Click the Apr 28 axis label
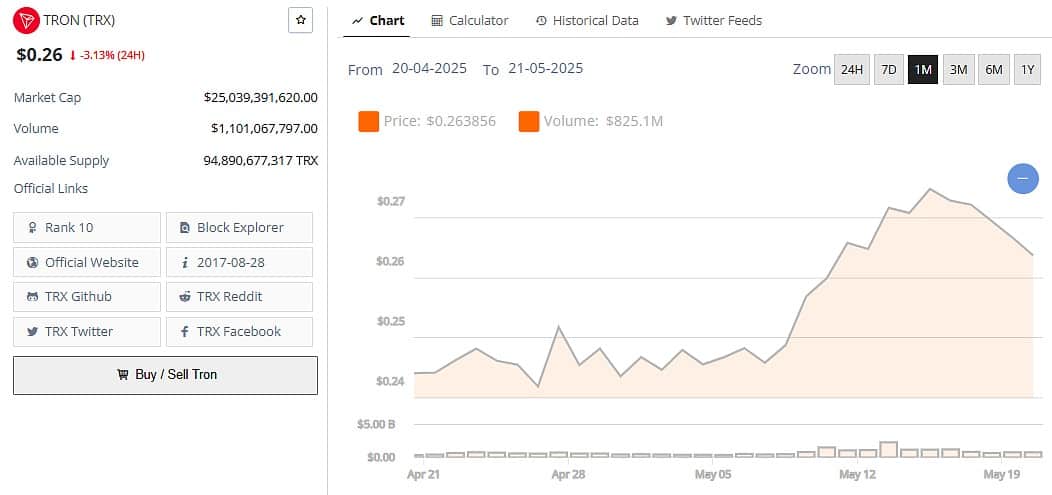The height and width of the screenshot is (495, 1052). pos(568,475)
